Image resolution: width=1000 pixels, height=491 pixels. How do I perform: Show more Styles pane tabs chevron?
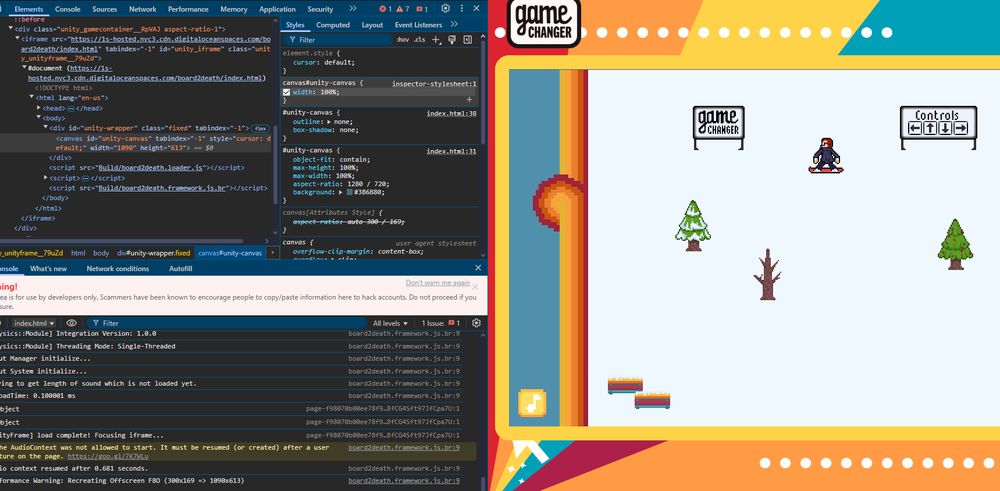[x=454, y=24]
